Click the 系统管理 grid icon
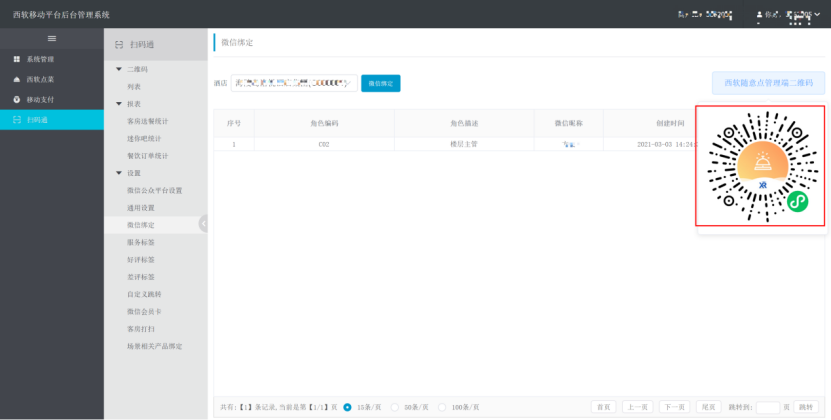 [x=16, y=59]
